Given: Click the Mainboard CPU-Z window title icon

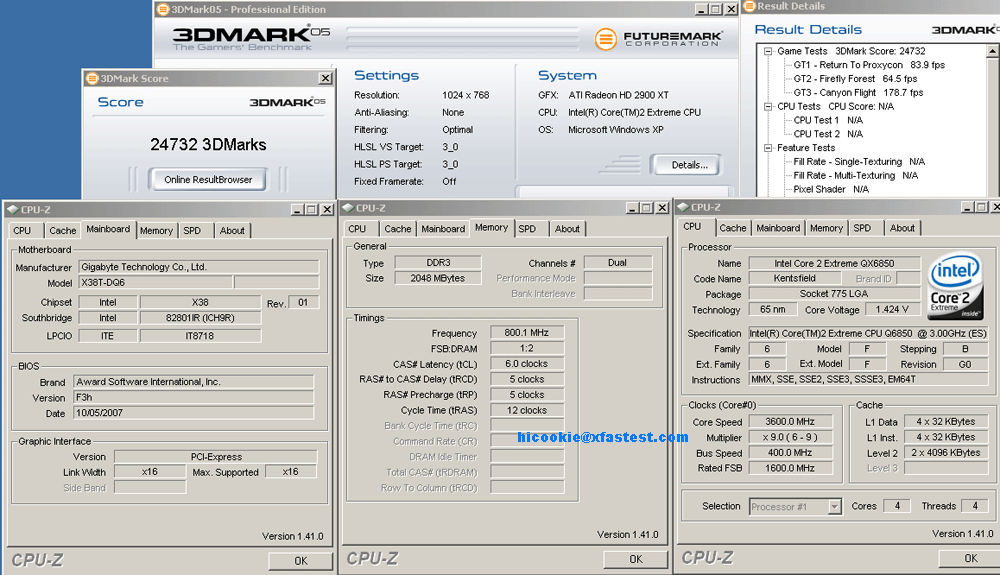Looking at the screenshot, I should 11,209.
